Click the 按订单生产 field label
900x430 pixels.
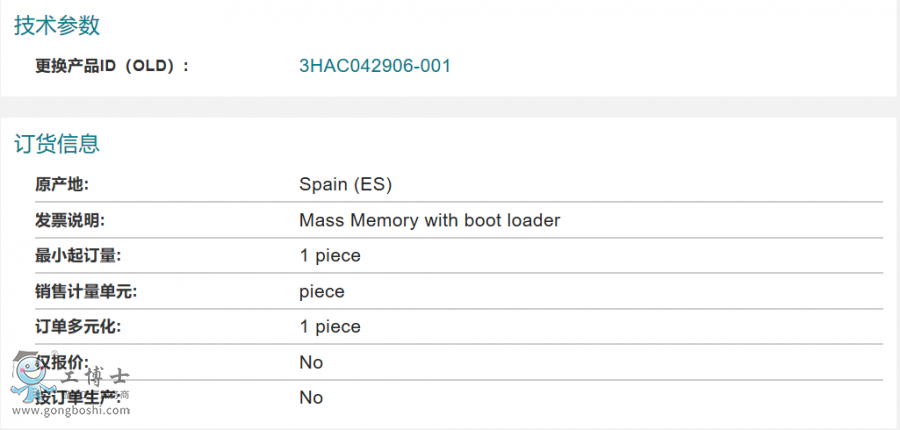80,397
